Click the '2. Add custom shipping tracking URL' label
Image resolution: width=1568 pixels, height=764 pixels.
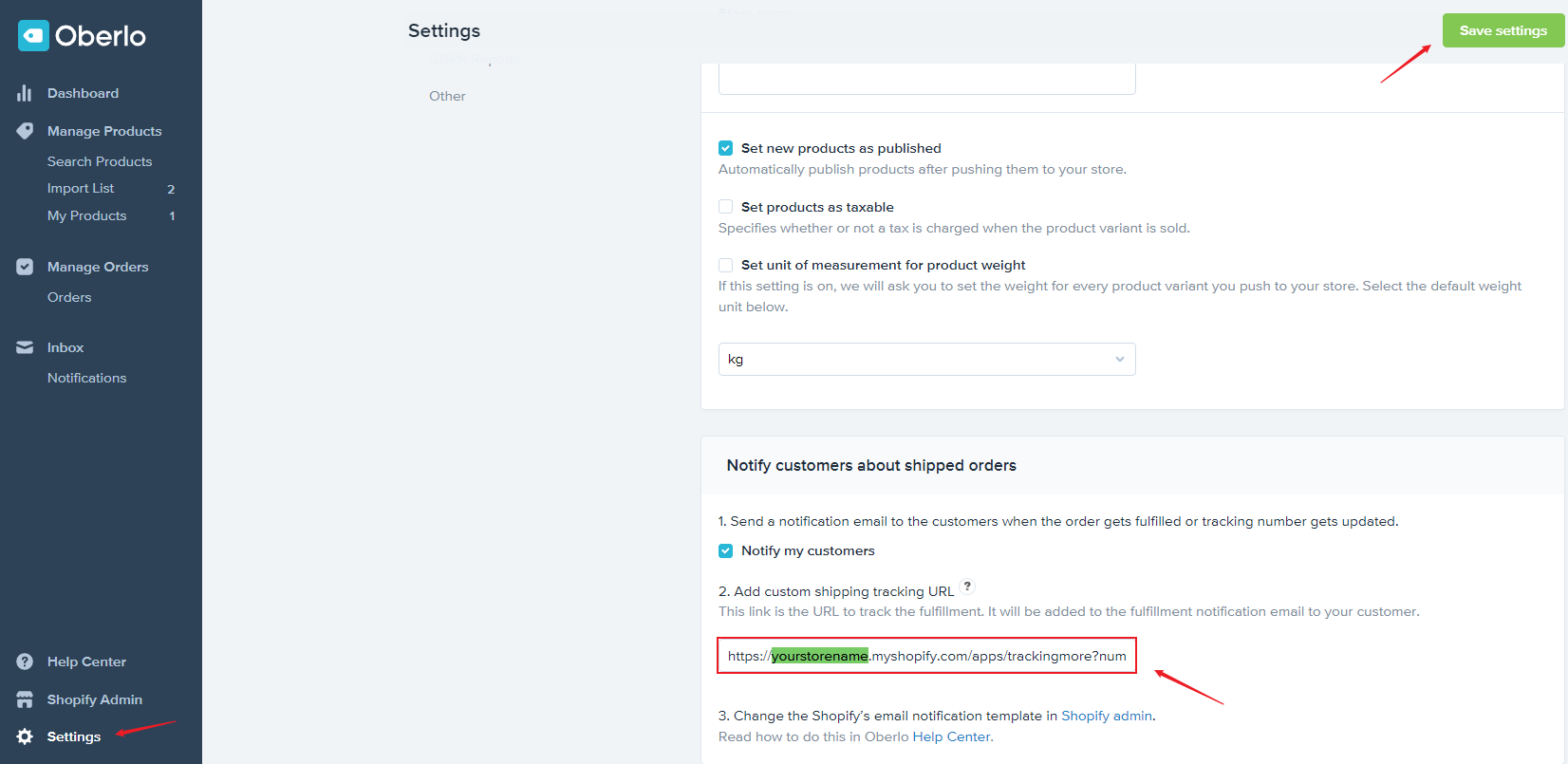click(x=836, y=591)
